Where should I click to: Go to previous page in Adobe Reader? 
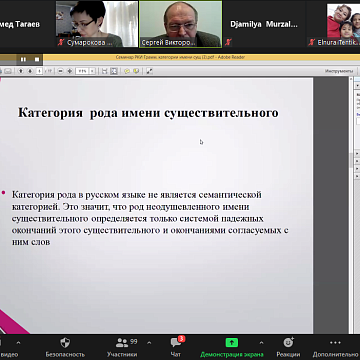click(x=21, y=71)
